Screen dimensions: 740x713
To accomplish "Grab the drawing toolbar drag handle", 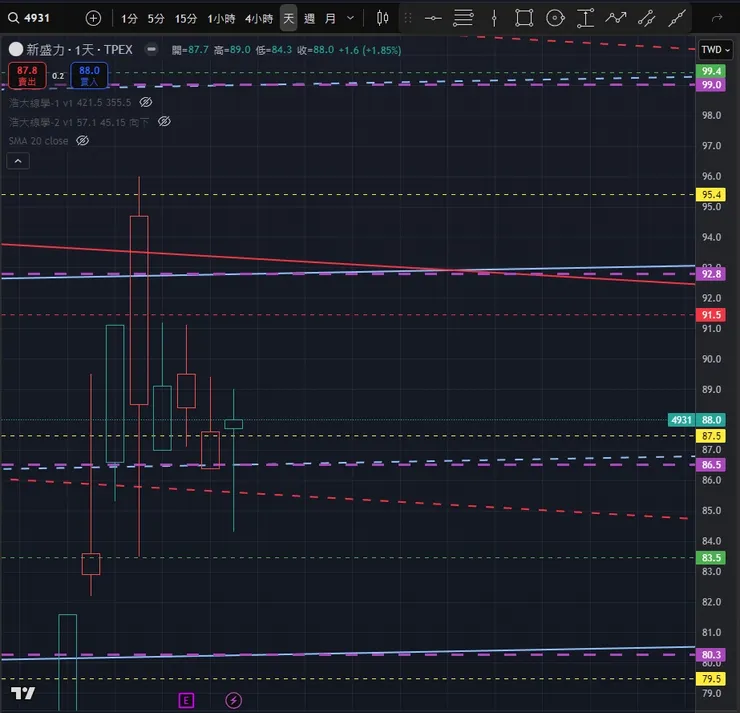I will click(408, 18).
